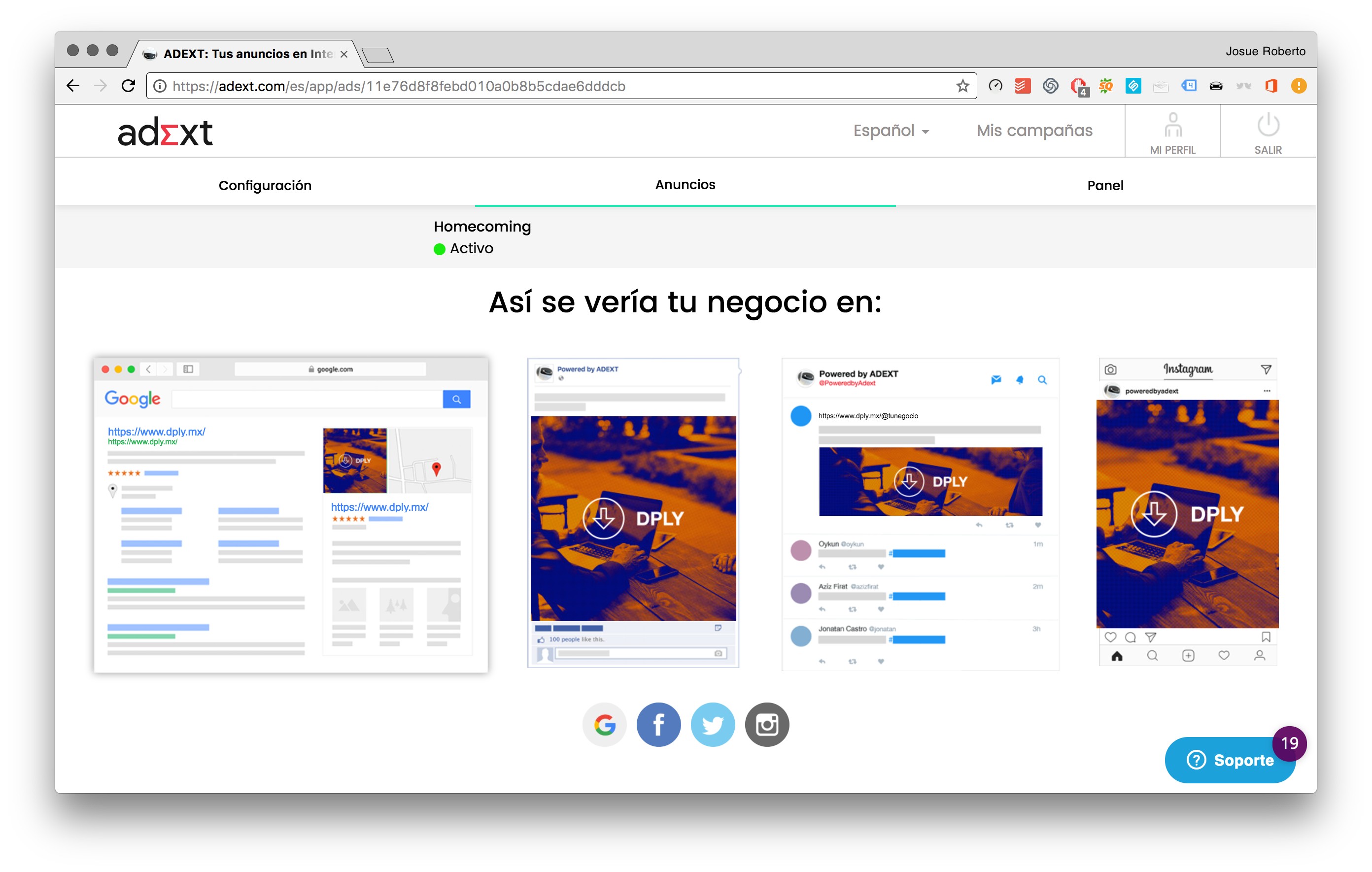Click the adext logo
The image size is (1372, 872).
click(x=165, y=132)
